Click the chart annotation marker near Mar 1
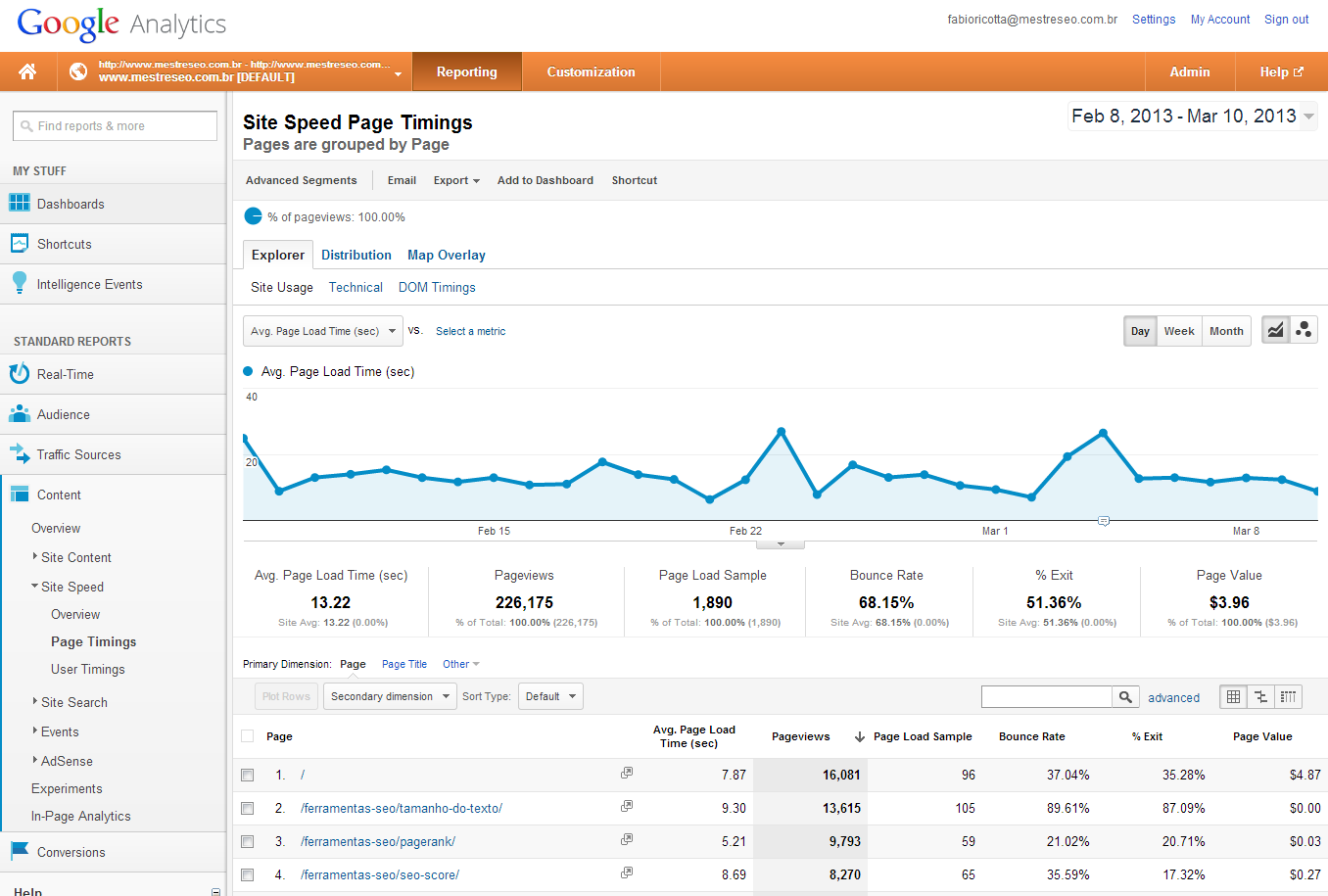This screenshot has height=896, width=1328. point(1104,521)
